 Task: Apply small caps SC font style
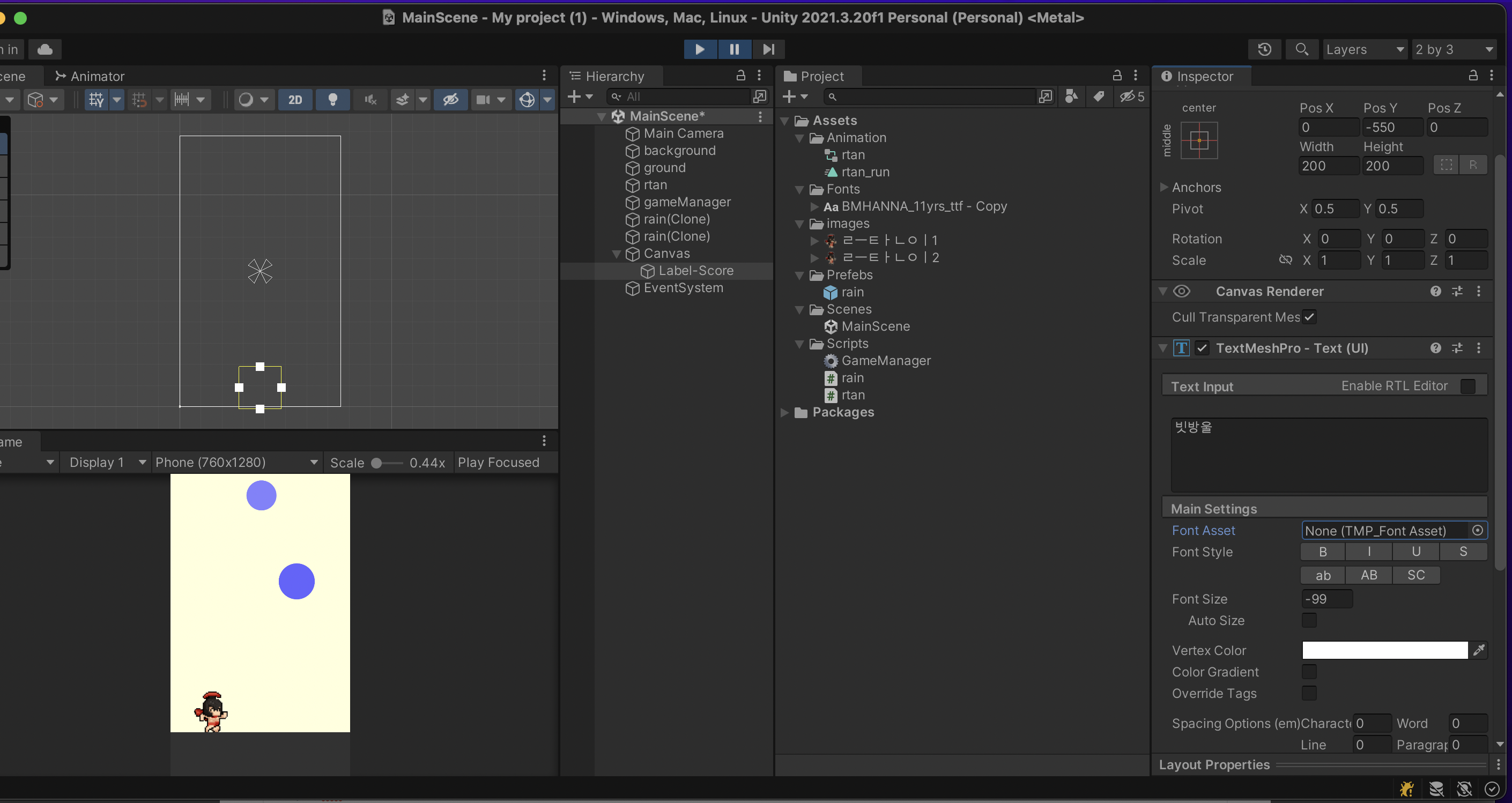(1415, 575)
